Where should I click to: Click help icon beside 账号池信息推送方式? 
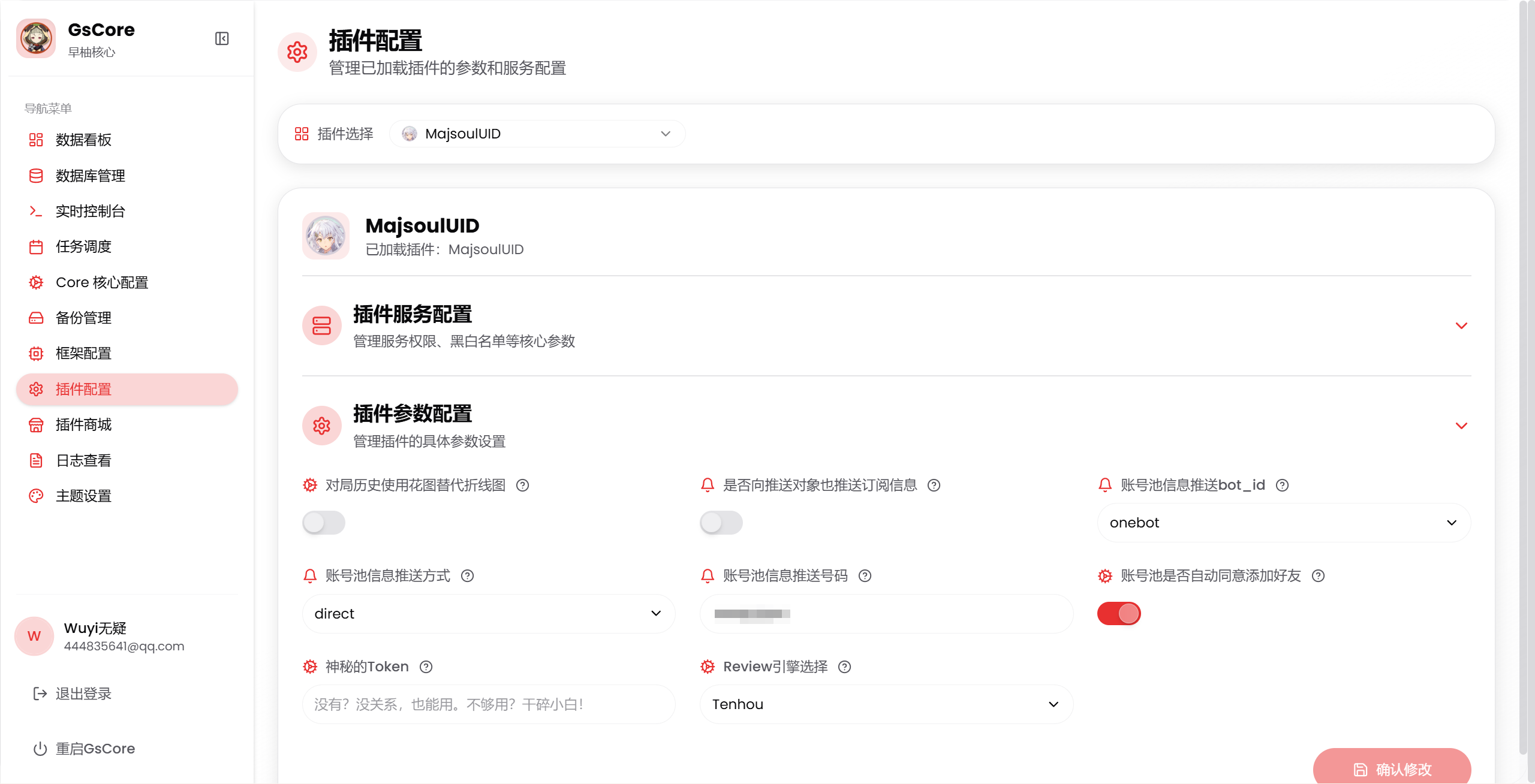[467, 575]
